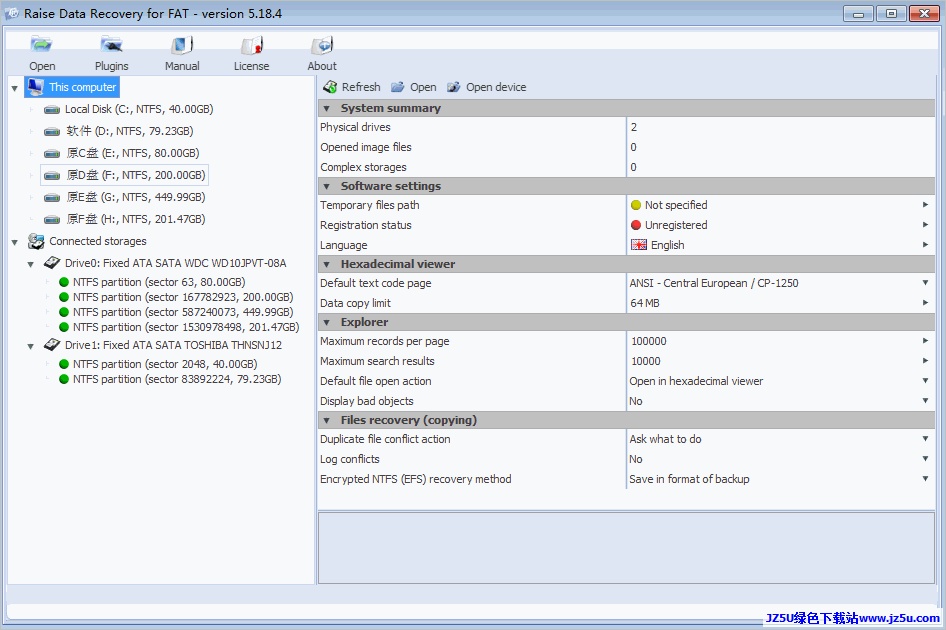Open the Duplicate file conflict action dropdown
The image size is (946, 630).
click(x=925, y=439)
